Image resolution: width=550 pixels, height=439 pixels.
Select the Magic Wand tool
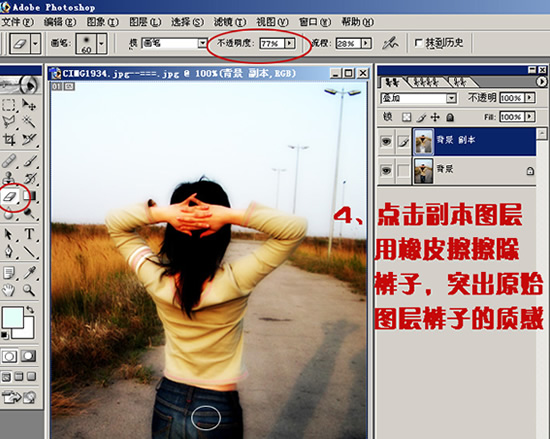tap(29, 122)
